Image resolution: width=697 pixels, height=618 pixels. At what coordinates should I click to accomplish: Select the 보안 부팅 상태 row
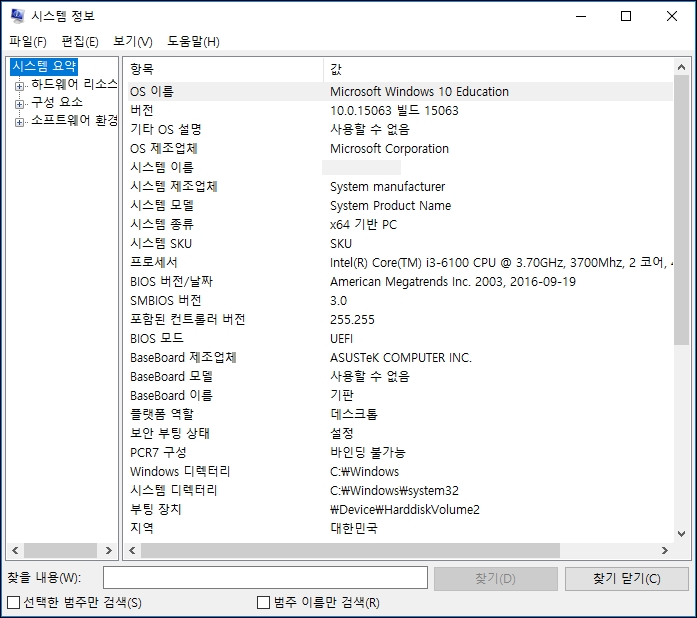point(400,433)
